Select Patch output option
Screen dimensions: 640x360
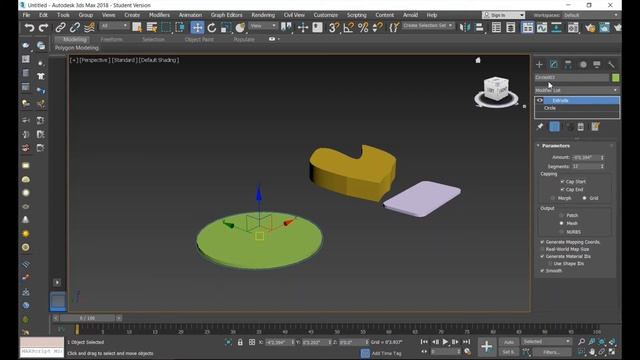(562, 215)
